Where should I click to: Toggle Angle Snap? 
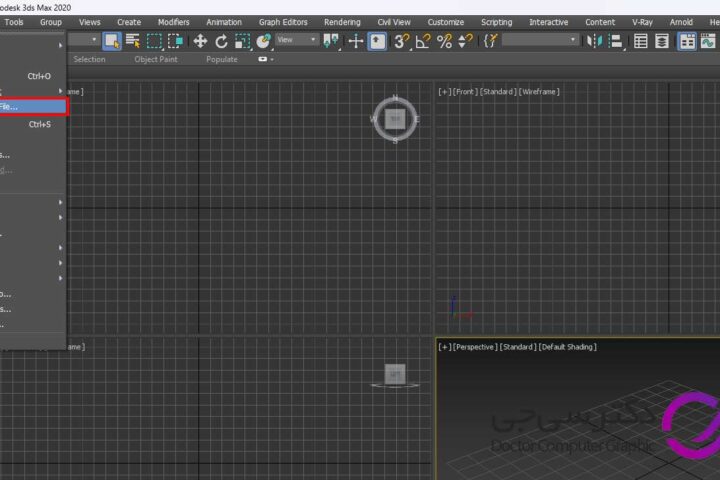422,41
